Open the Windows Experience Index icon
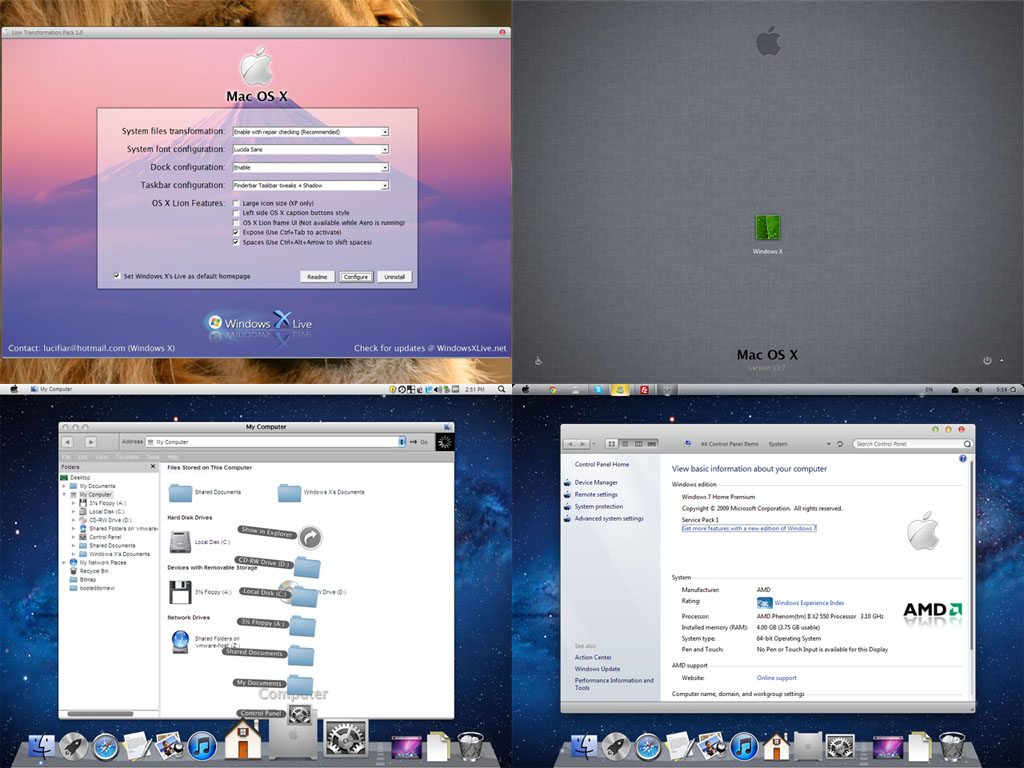This screenshot has height=768, width=1024. pyautogui.click(x=764, y=603)
